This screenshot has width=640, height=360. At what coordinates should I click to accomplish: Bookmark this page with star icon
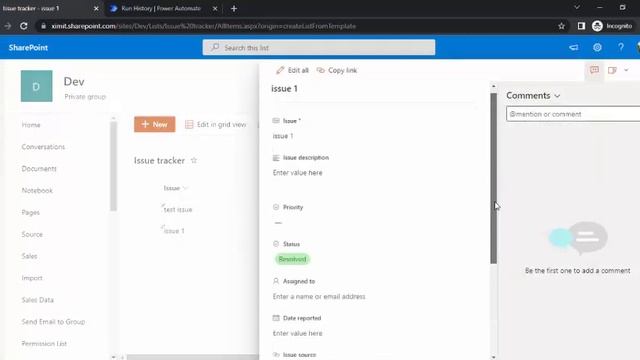[561, 26]
